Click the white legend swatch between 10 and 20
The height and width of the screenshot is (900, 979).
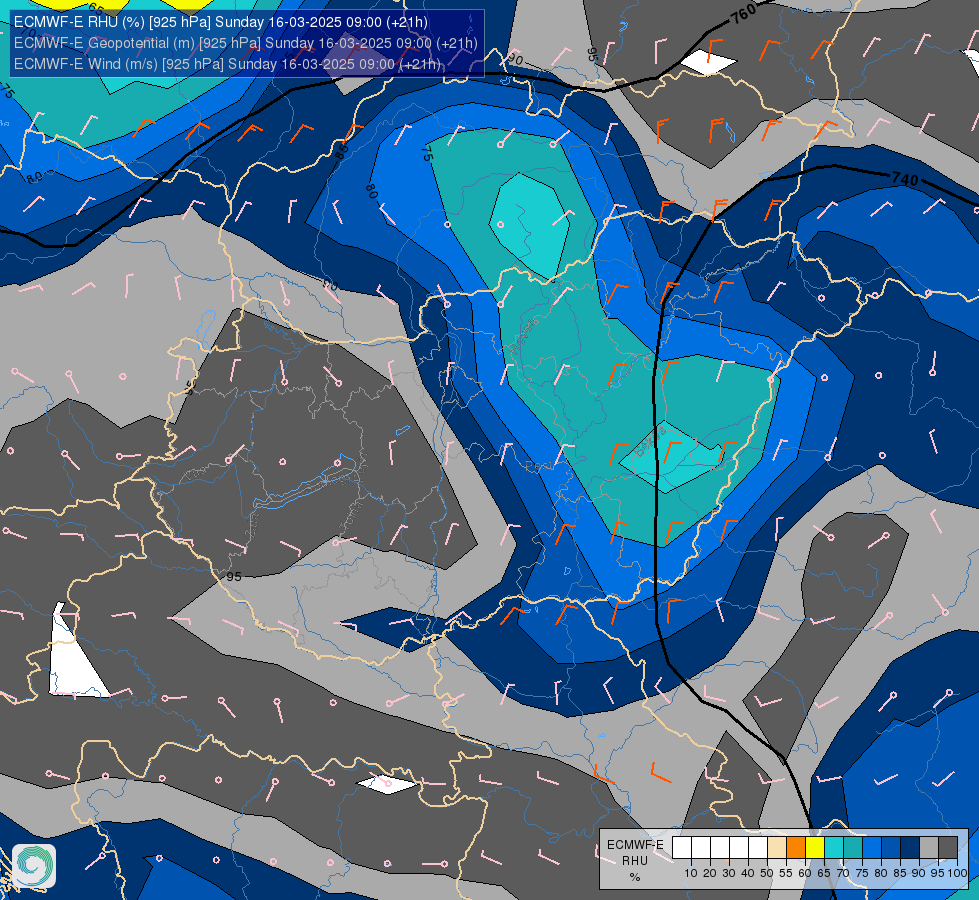(x=701, y=848)
